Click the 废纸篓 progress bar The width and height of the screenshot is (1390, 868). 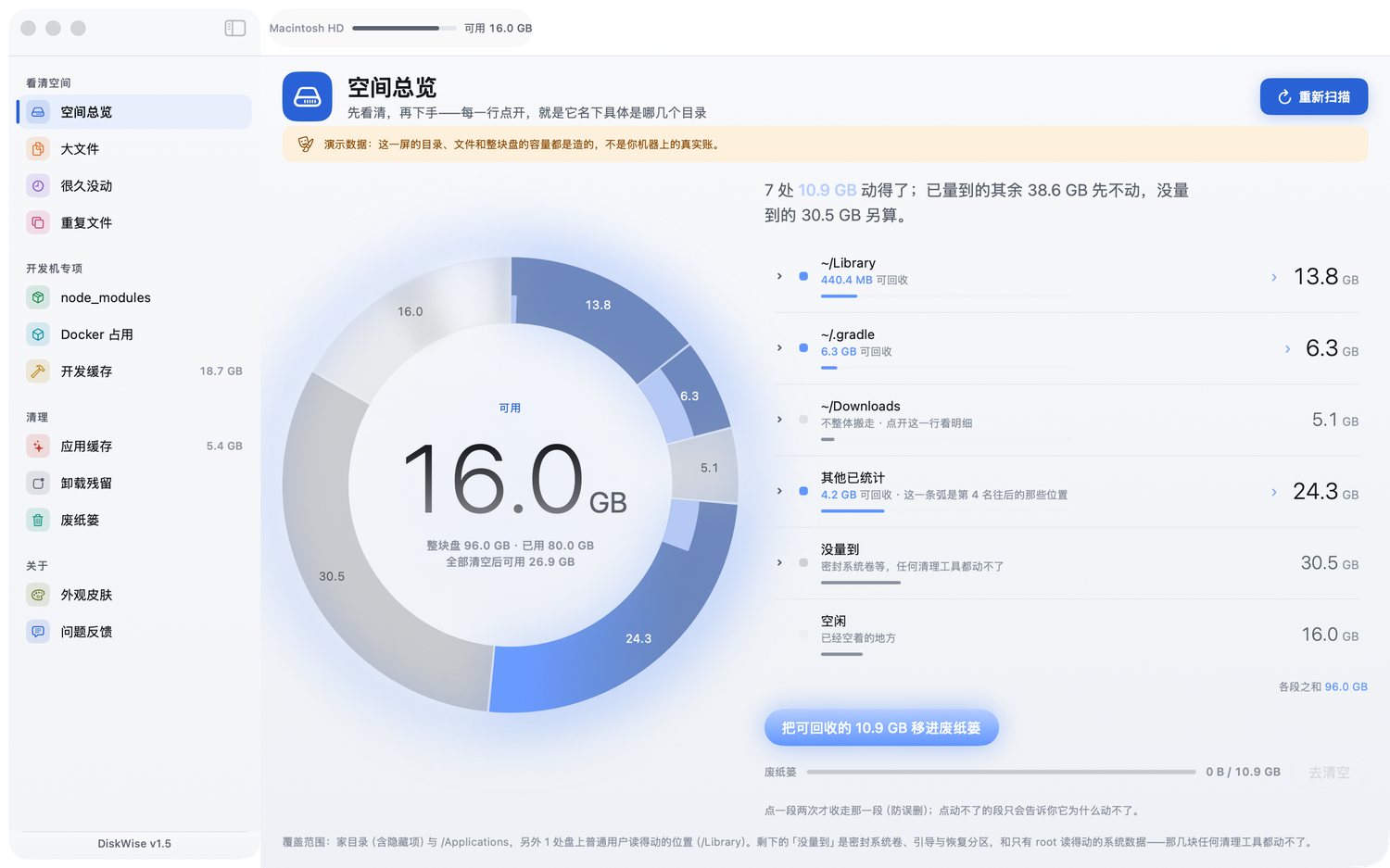coord(1001,772)
